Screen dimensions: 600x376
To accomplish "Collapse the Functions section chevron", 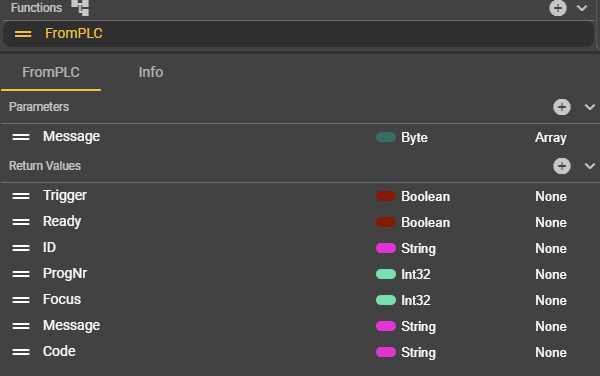I will (582, 8).
